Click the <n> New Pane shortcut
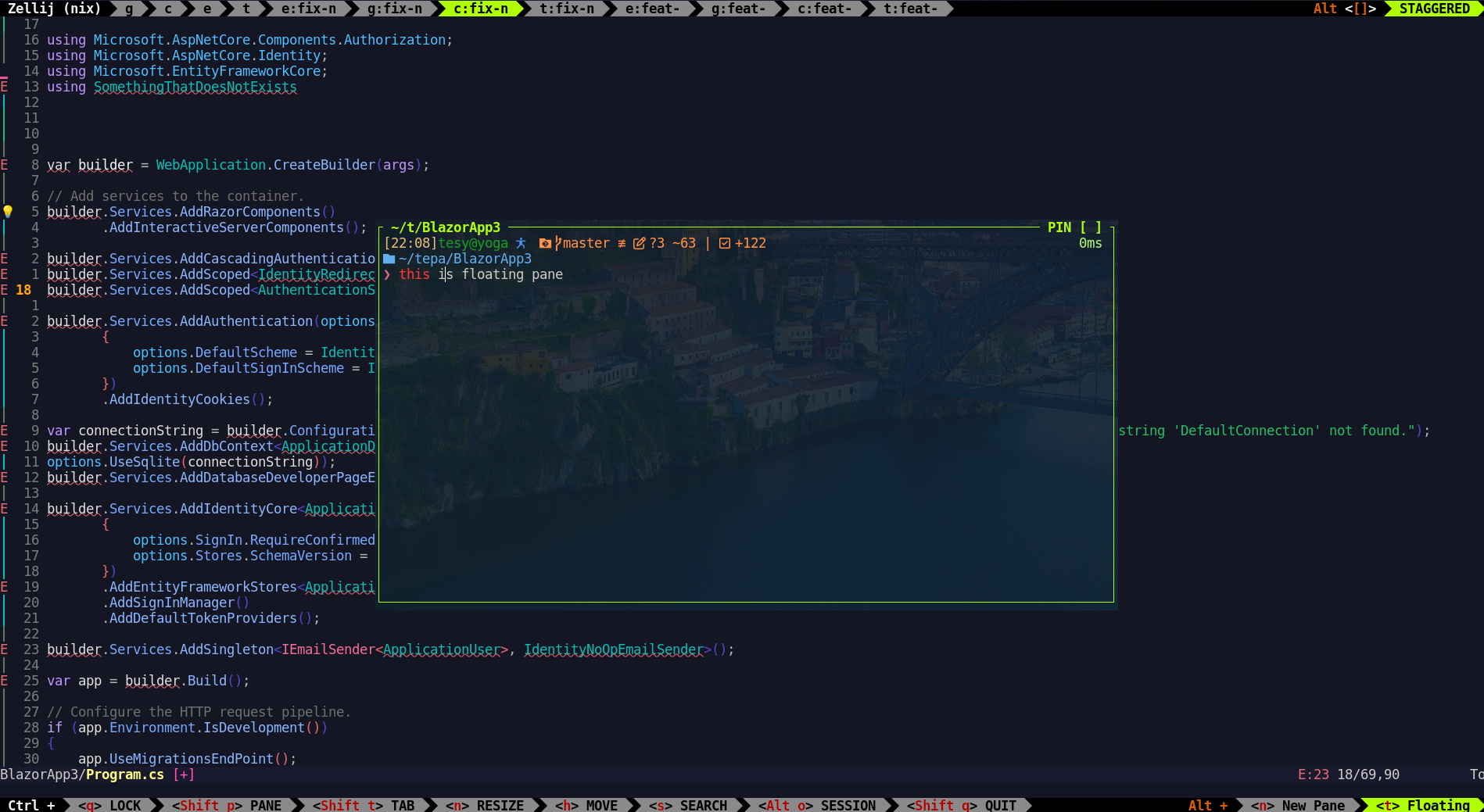This screenshot has width=1484, height=812. click(x=1298, y=805)
